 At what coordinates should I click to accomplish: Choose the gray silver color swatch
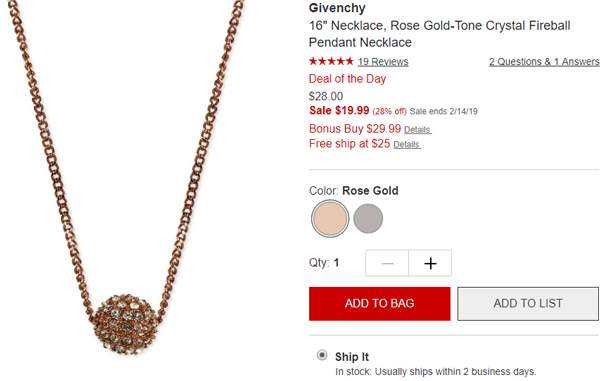pos(368,219)
